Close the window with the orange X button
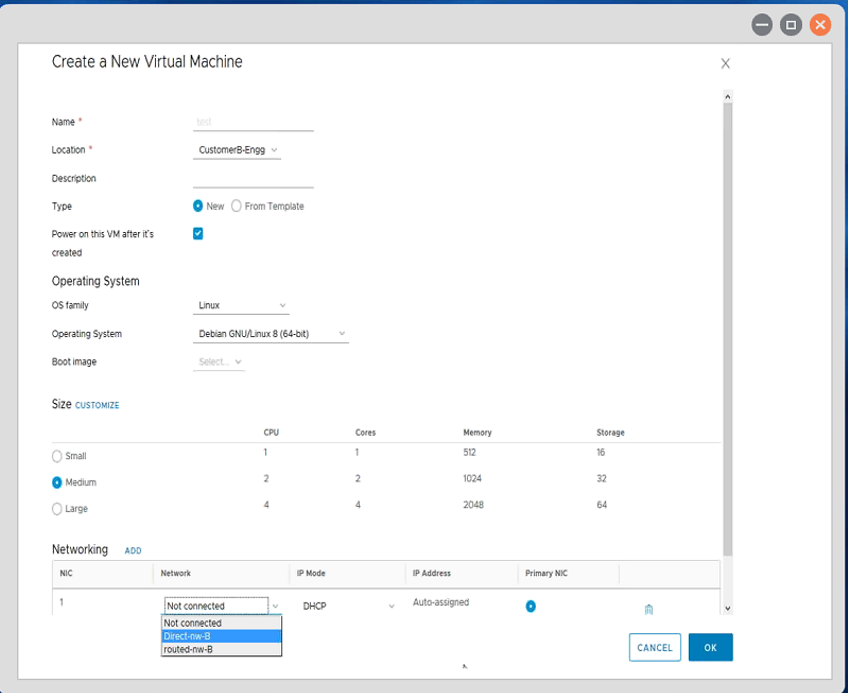848x693 pixels. tap(820, 25)
